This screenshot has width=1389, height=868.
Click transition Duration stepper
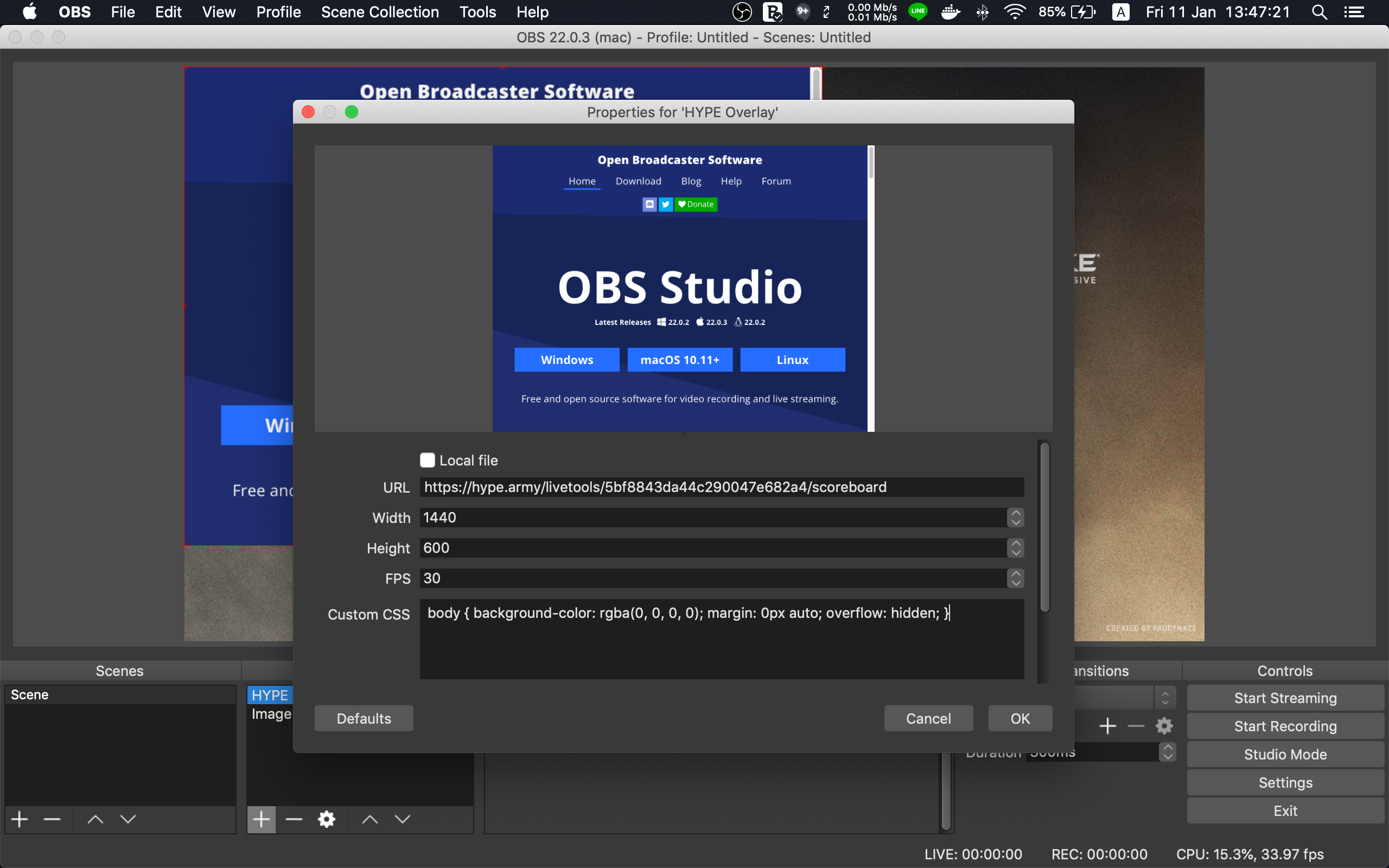1168,752
